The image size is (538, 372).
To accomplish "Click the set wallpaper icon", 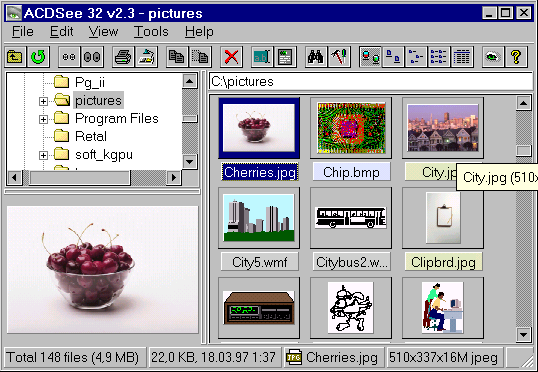I will pyautogui.click(x=147, y=57).
